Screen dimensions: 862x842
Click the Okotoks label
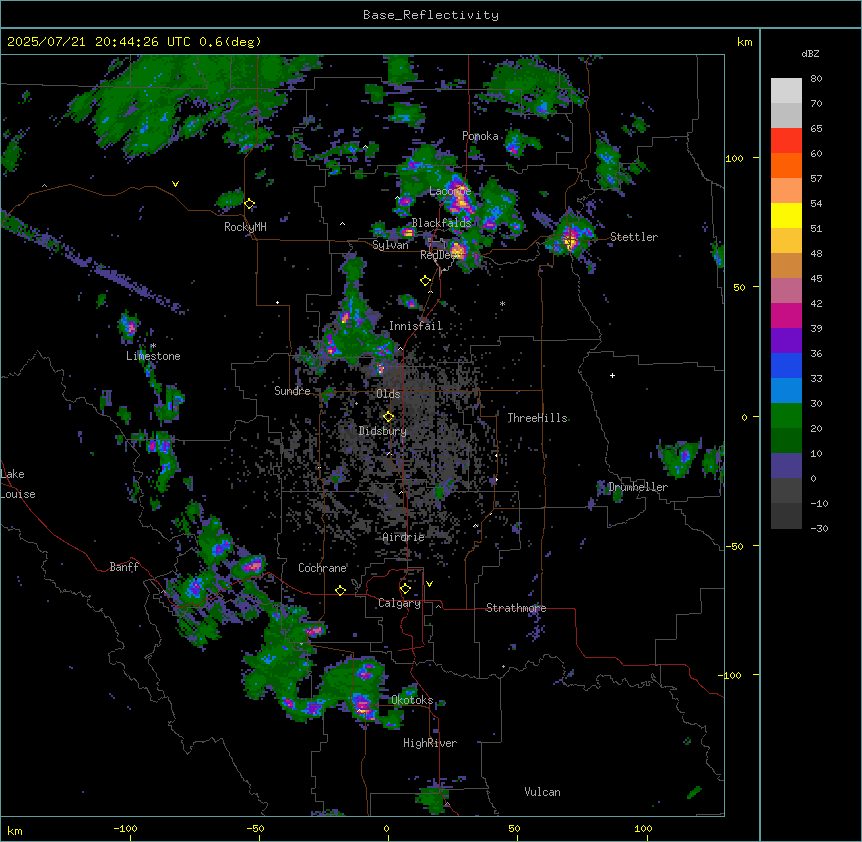tap(412, 700)
